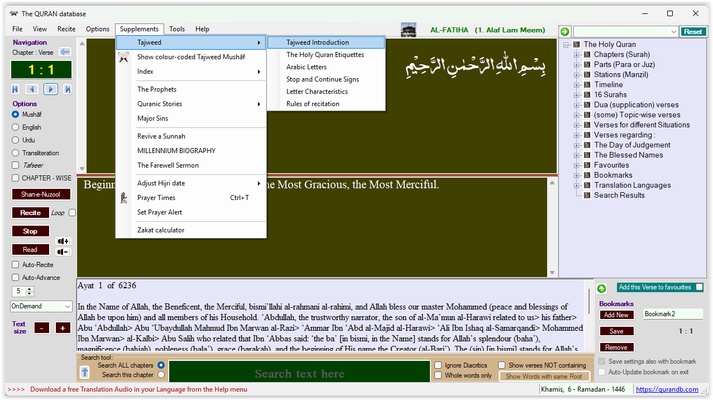Click the app icon in title bar
713x400 pixels.
pyautogui.click(x=14, y=14)
